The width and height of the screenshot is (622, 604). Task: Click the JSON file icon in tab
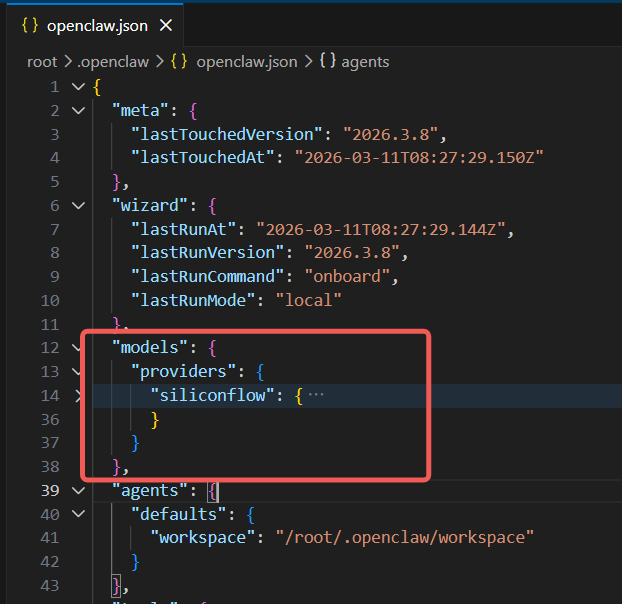[x=30, y=25]
